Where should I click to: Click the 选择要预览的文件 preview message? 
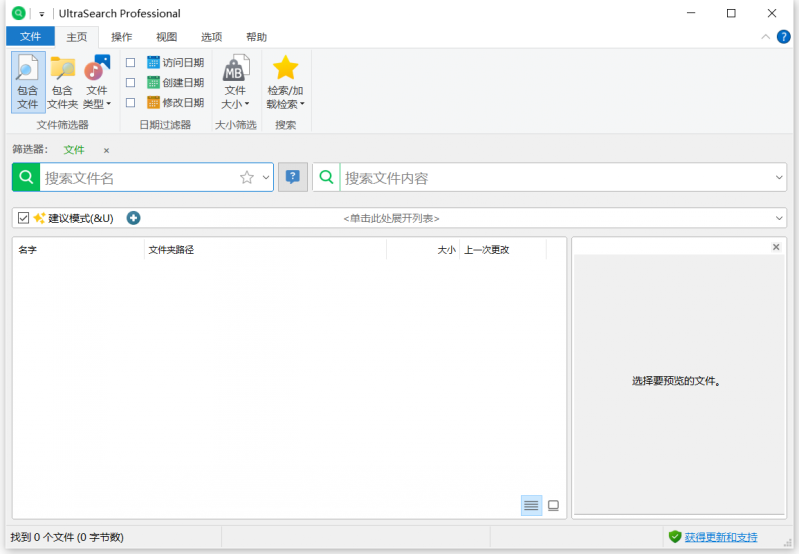tap(676, 381)
